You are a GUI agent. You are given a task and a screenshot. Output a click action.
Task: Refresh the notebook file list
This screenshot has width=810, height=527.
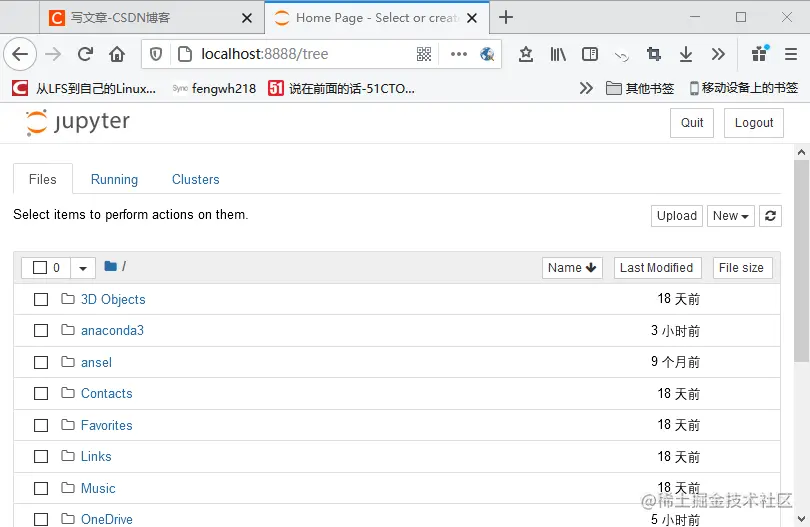pyautogui.click(x=770, y=215)
